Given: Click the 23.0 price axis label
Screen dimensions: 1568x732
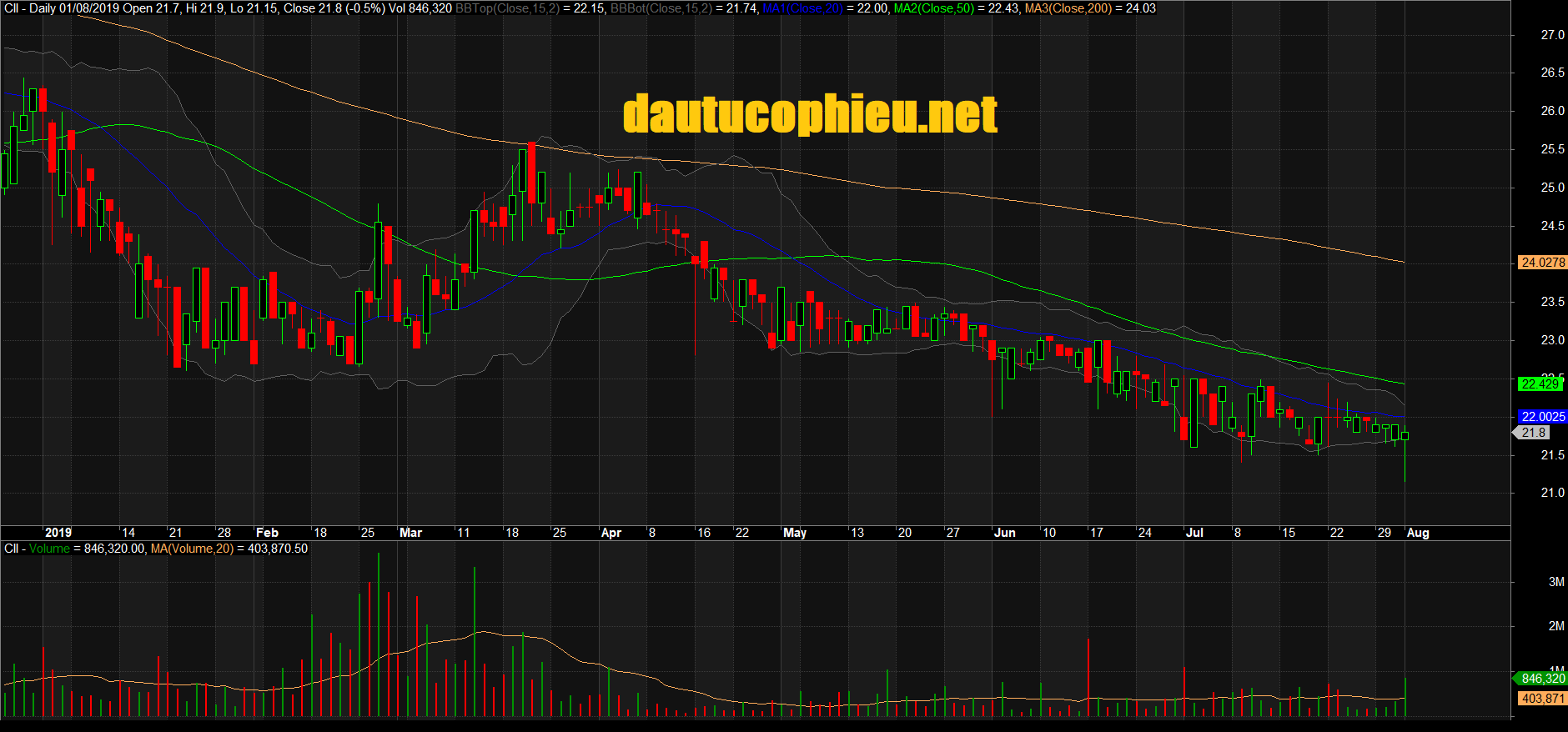Looking at the screenshot, I should coord(1552,340).
